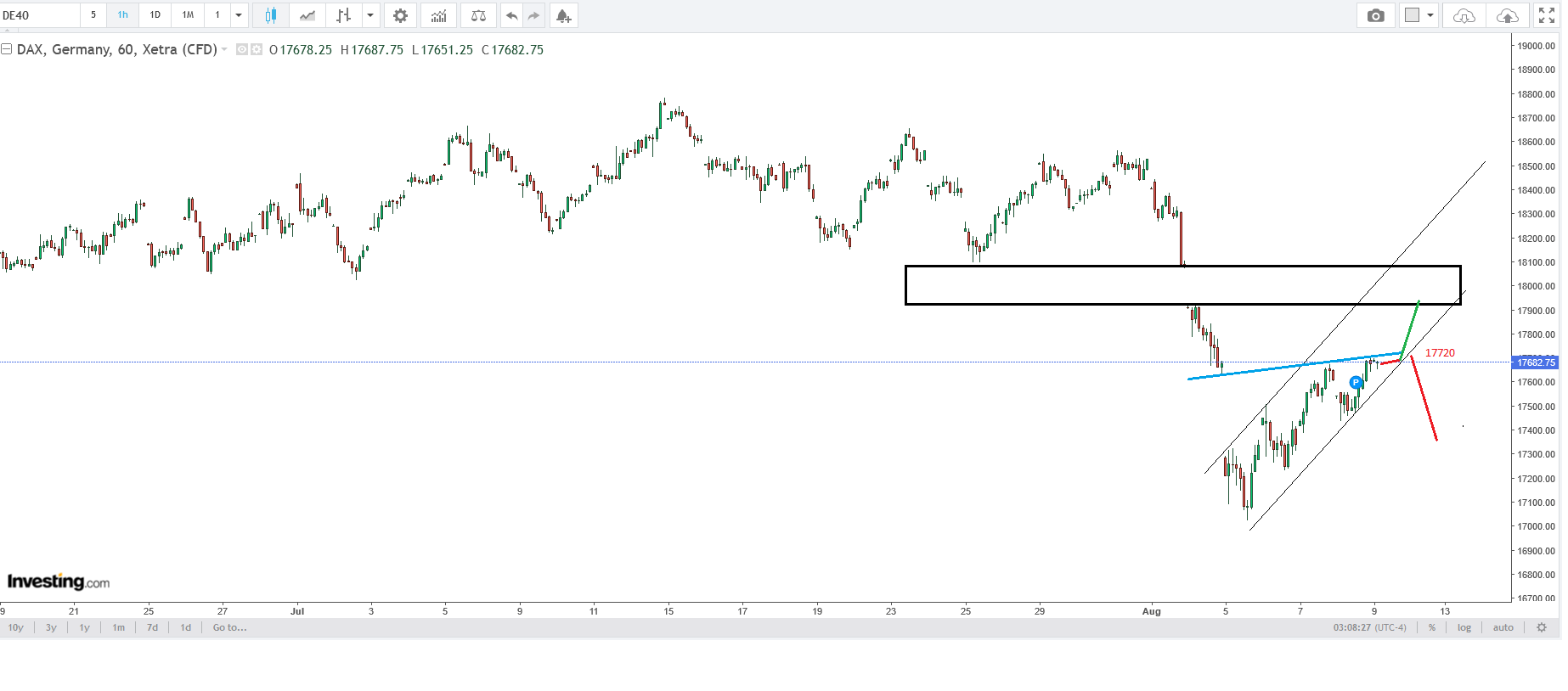Screen dimensions: 1568x691
Task: Collapse the DAX legend with minus box
Action: coord(7,49)
